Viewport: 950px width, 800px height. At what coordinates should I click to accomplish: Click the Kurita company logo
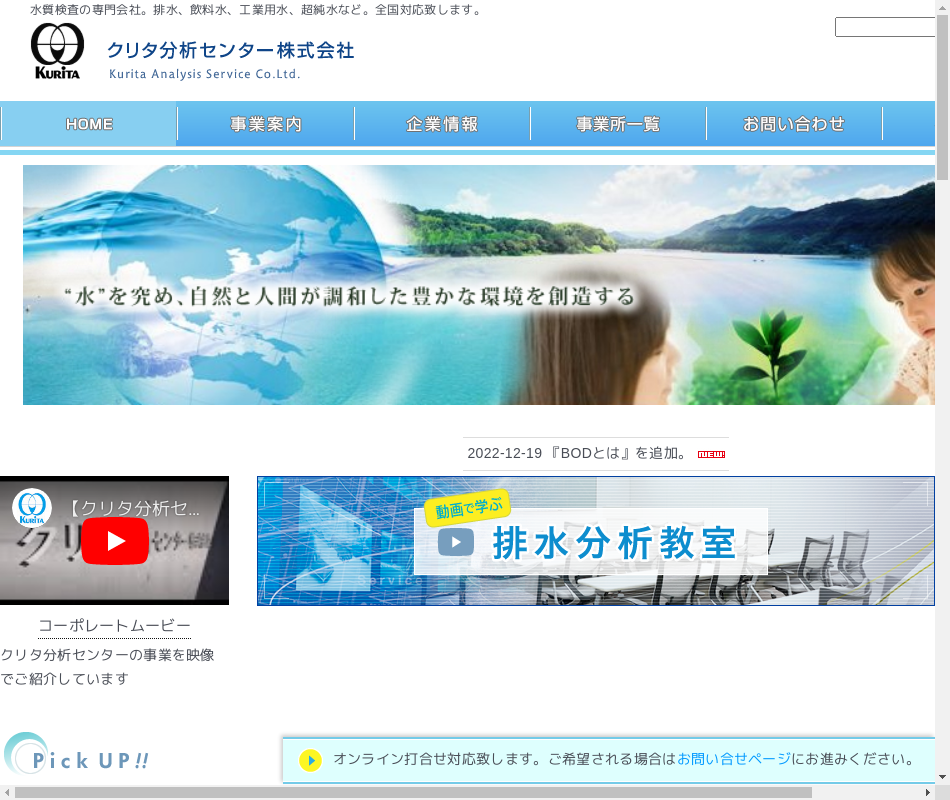[57, 50]
